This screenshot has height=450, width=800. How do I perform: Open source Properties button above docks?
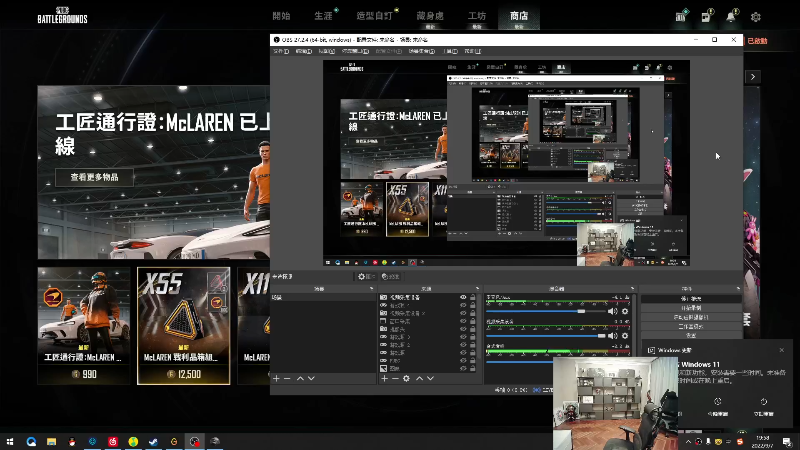pyautogui.click(x=367, y=277)
